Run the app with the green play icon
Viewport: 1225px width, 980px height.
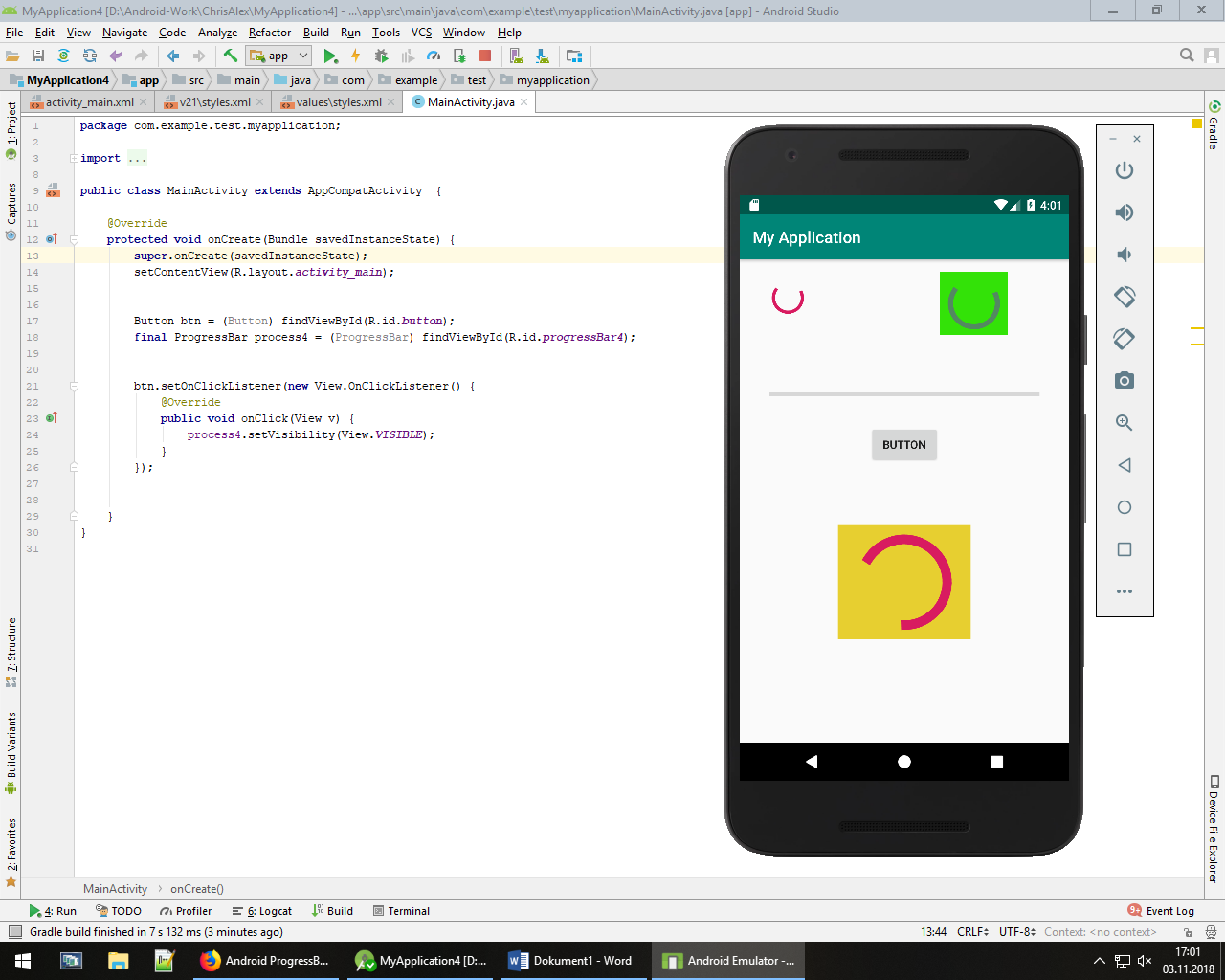tap(330, 56)
